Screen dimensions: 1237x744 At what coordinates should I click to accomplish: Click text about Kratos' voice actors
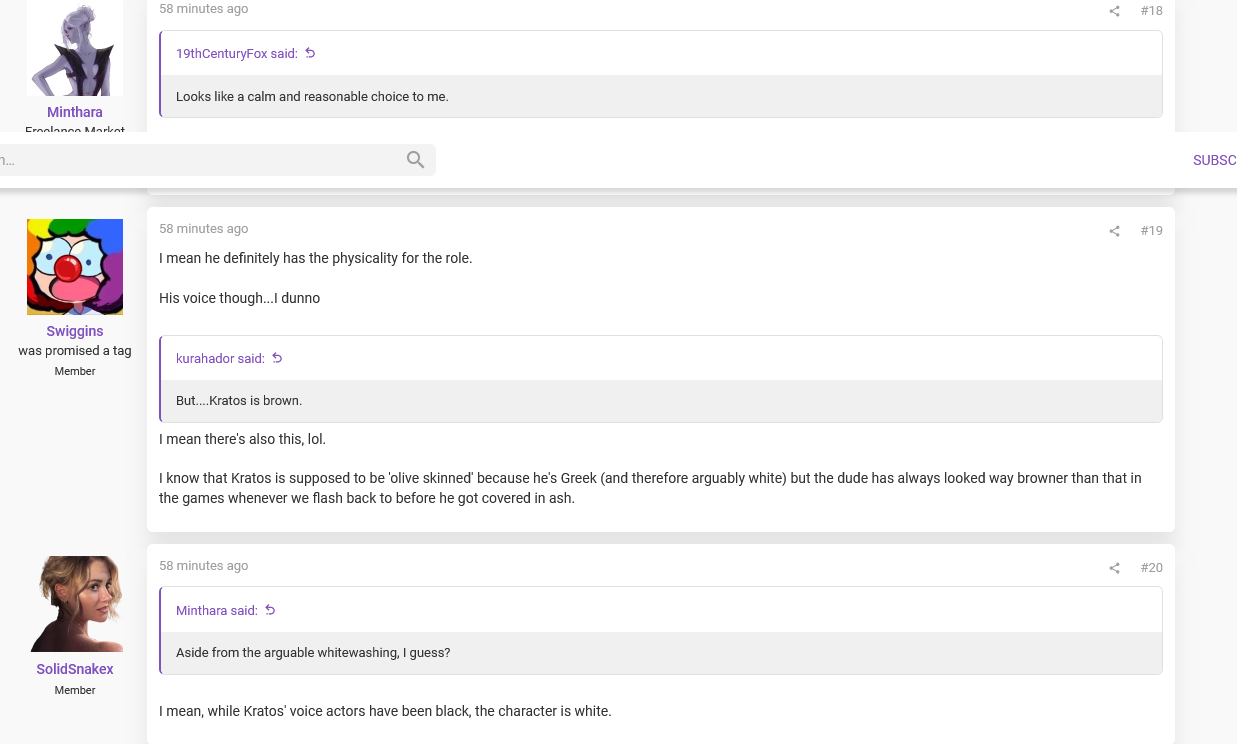point(385,711)
